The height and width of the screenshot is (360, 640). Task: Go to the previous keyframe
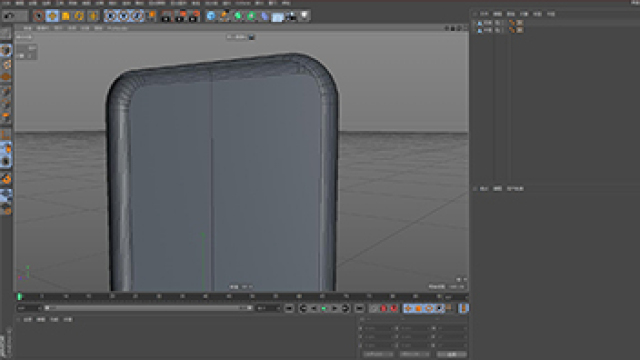tap(303, 308)
